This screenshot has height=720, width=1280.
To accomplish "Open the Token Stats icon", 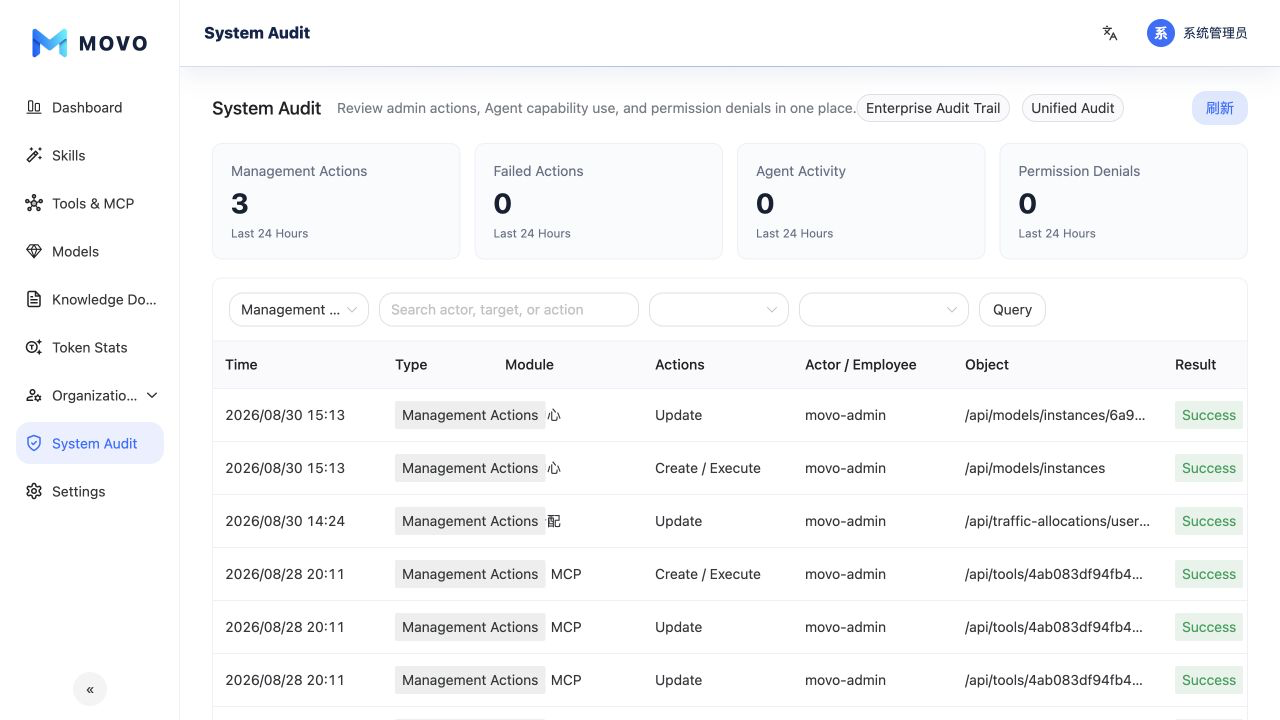I will (34, 347).
